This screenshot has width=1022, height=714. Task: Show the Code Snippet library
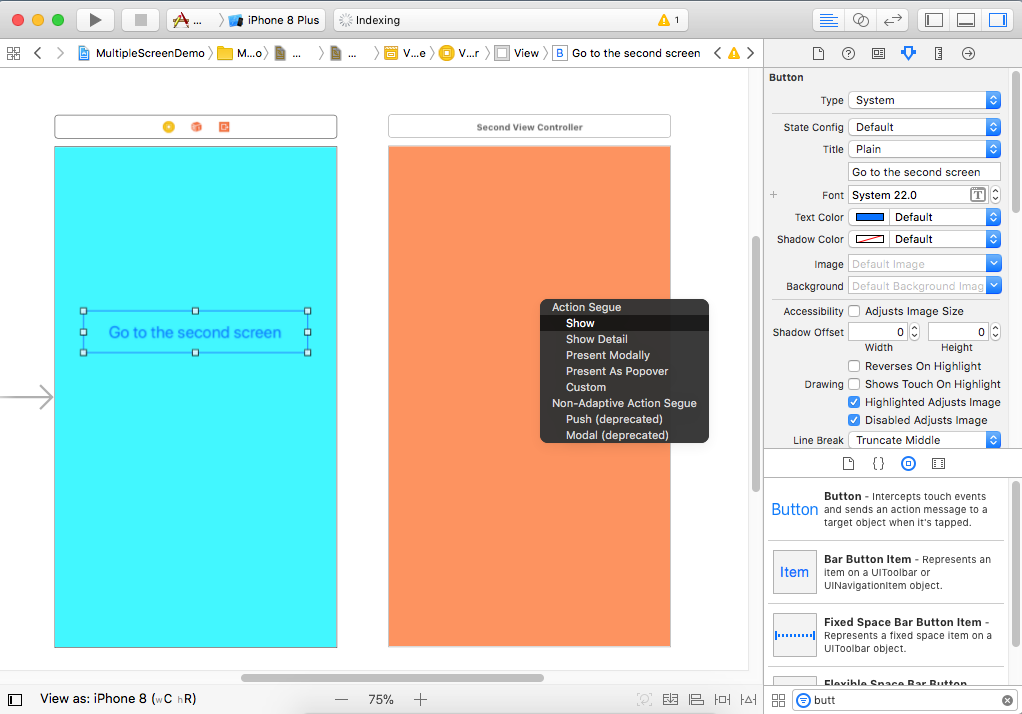click(878, 464)
